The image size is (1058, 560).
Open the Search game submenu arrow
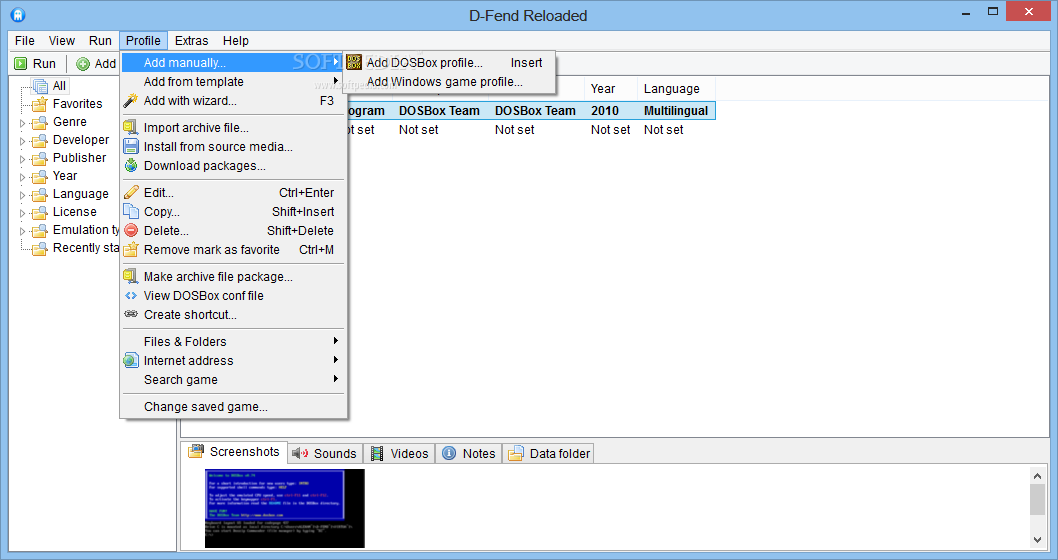[335, 379]
